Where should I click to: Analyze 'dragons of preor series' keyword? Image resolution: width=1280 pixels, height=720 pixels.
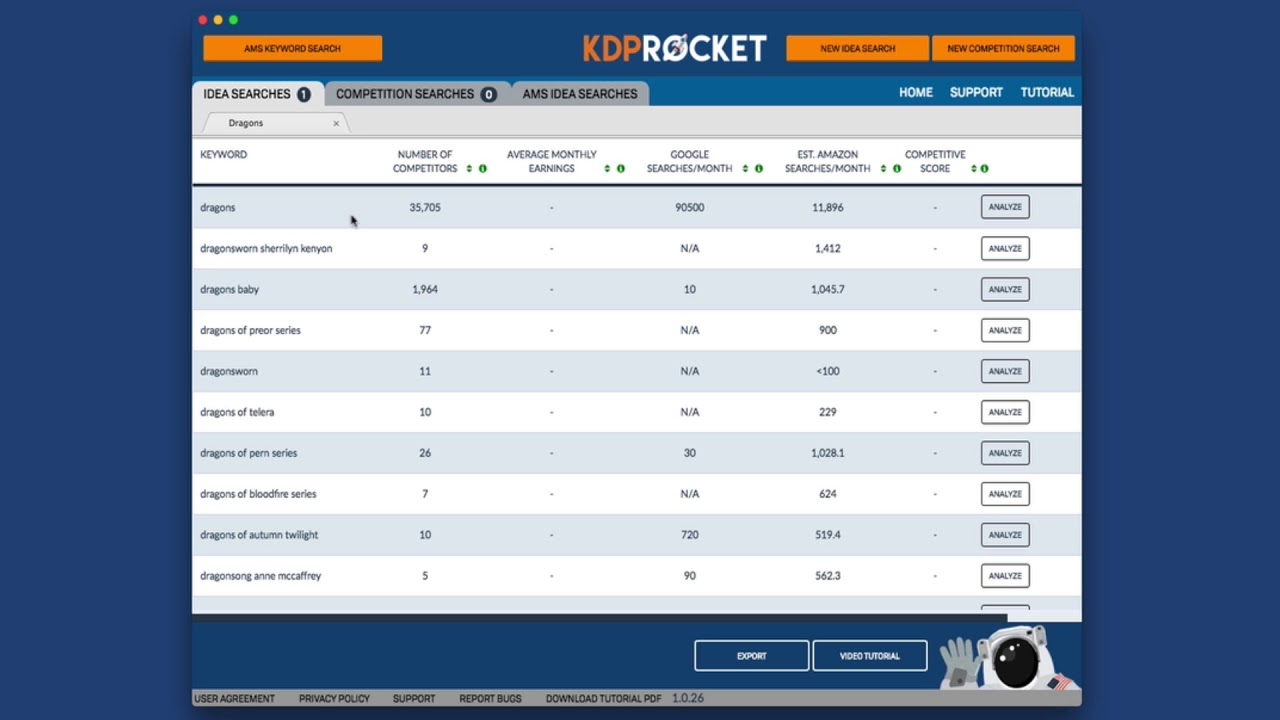[1005, 330]
